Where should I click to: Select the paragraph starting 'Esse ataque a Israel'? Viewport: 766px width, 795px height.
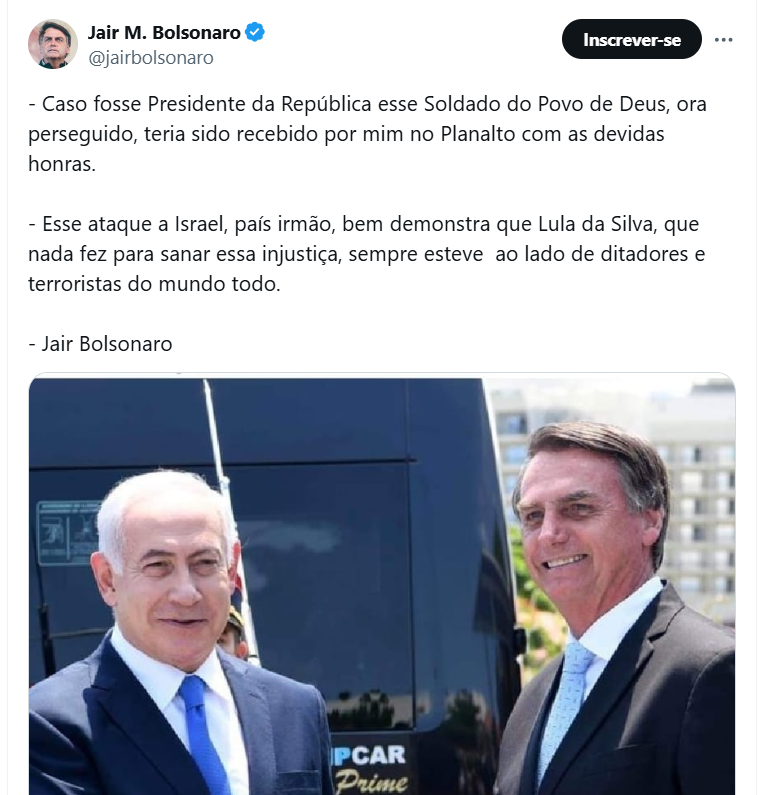click(x=366, y=254)
